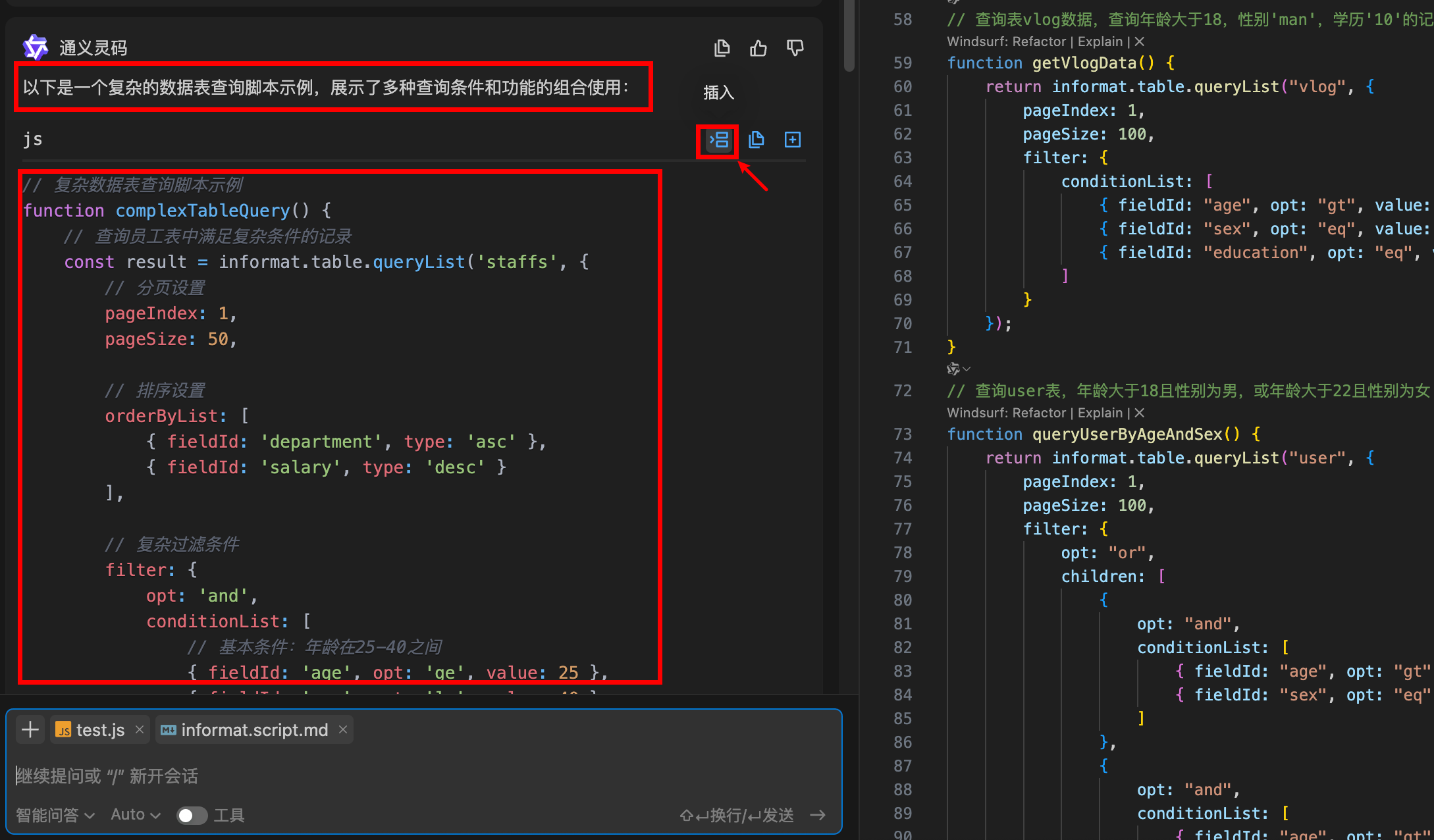Click Explain link above queryUserByAgeAndSex
The image size is (1434, 840).
click(1100, 413)
